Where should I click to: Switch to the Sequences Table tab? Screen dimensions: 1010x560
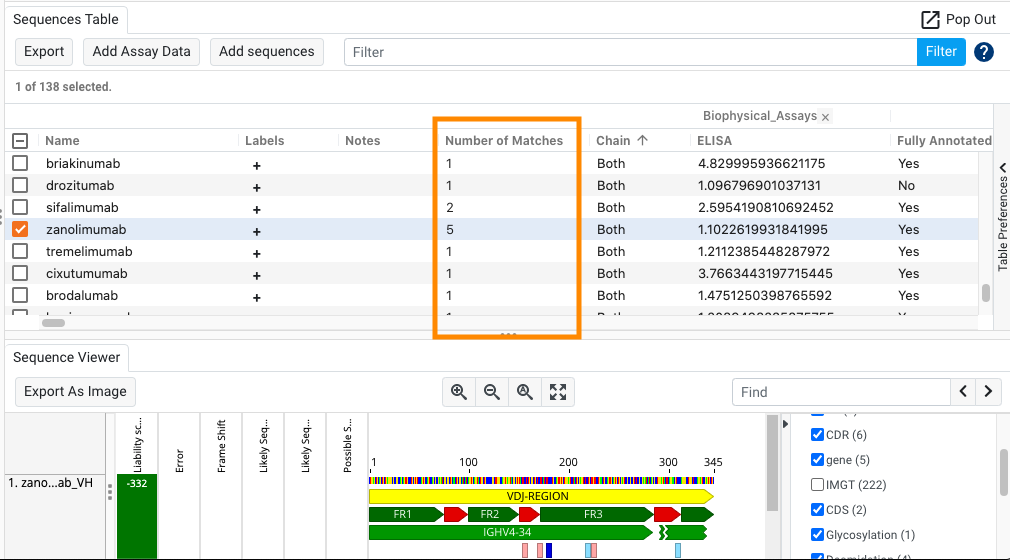(x=66, y=19)
